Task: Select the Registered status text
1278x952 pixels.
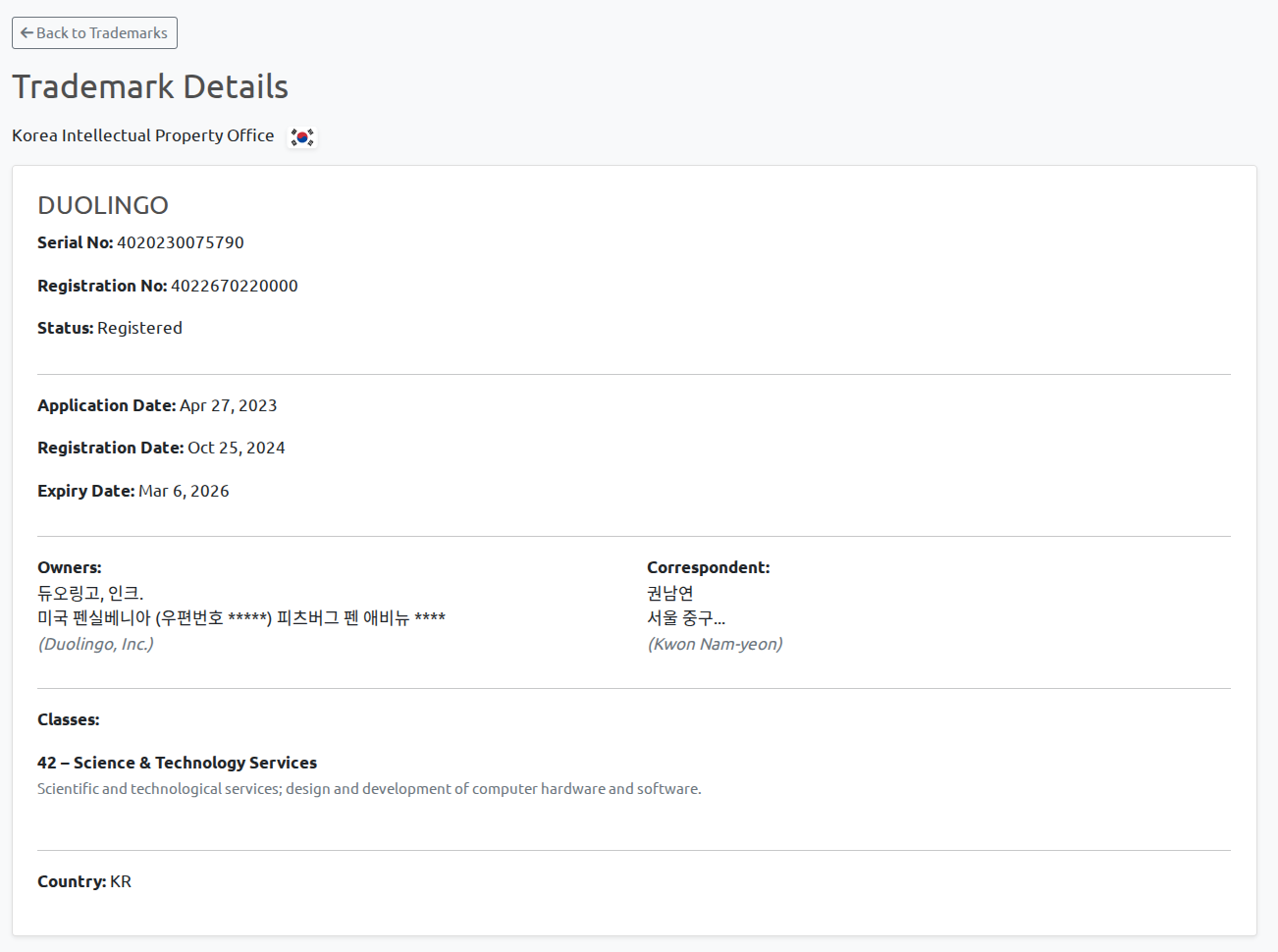Action: pyautogui.click(x=139, y=328)
